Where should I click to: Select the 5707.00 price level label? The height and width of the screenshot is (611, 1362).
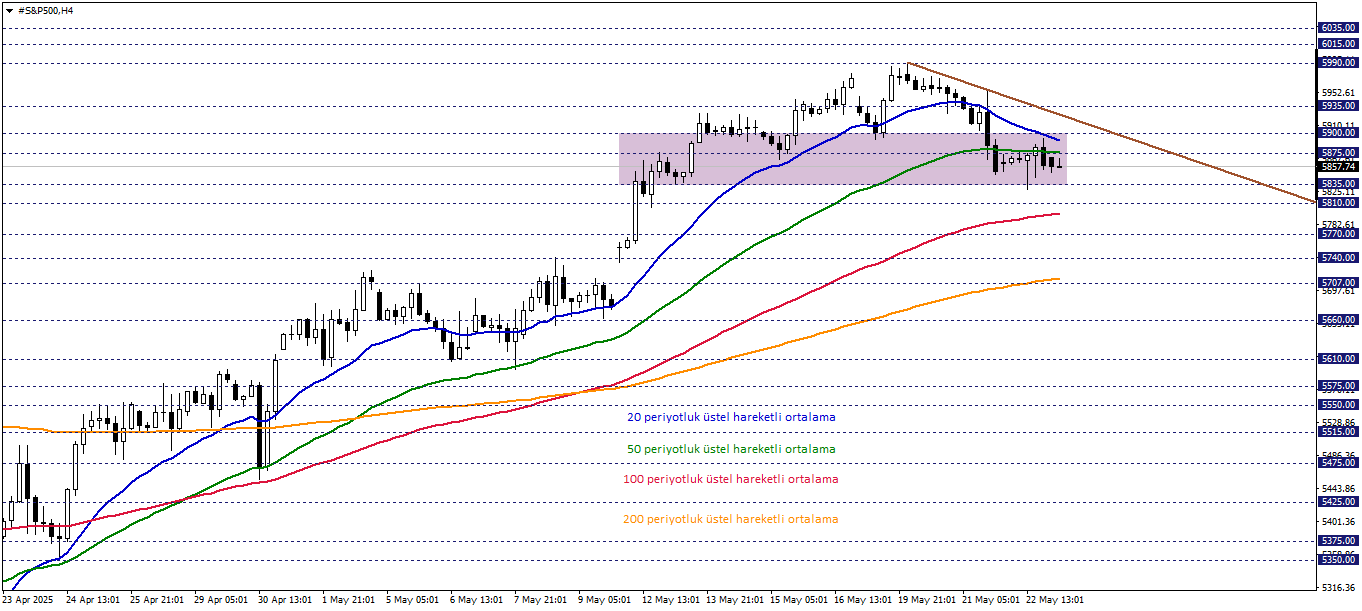[x=1338, y=283]
